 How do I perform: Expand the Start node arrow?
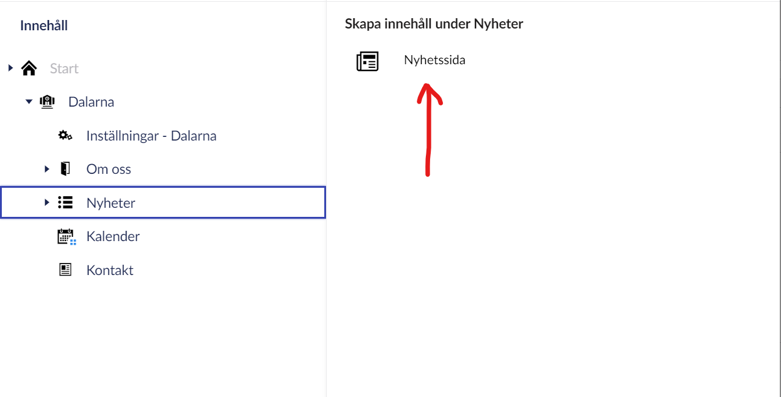(x=10, y=68)
